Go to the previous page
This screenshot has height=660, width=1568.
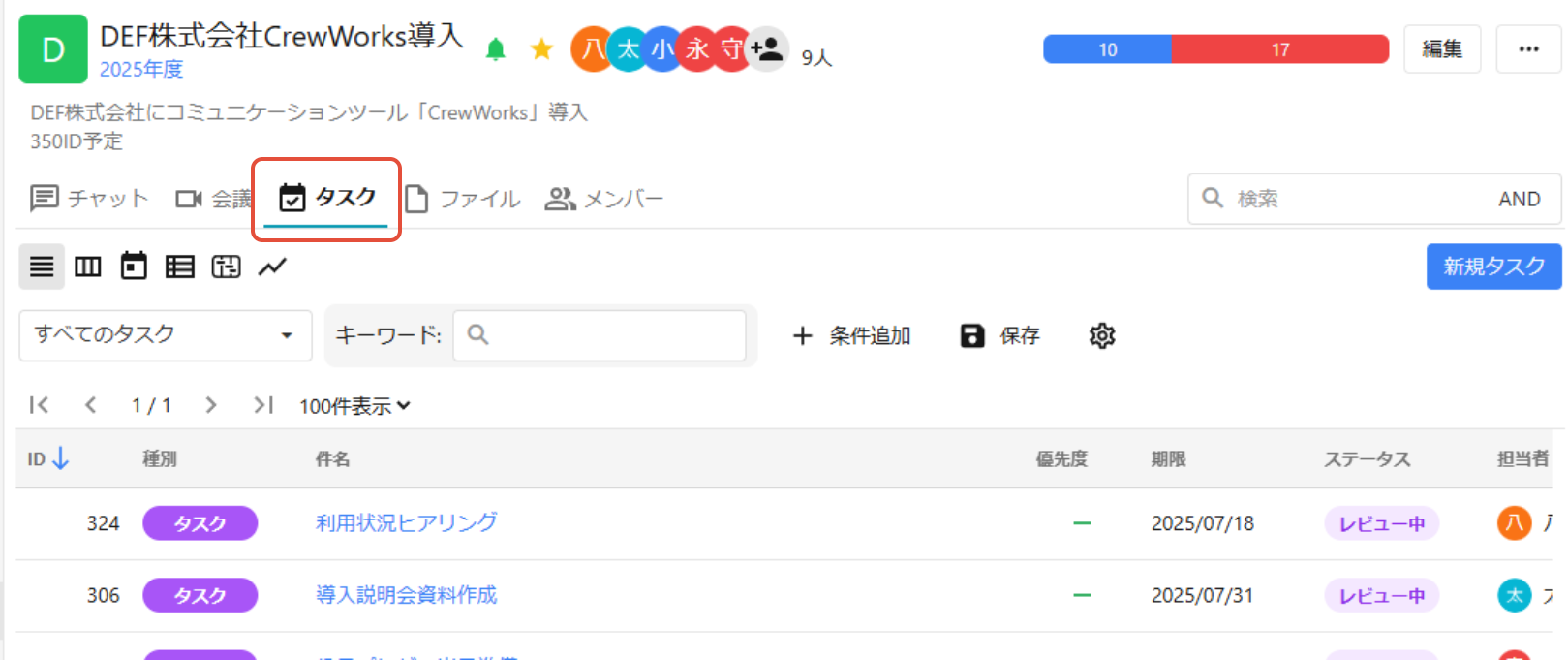(x=90, y=405)
